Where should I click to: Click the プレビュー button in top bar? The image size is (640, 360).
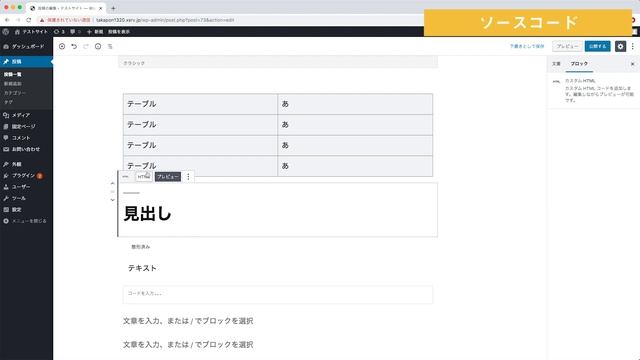567,46
